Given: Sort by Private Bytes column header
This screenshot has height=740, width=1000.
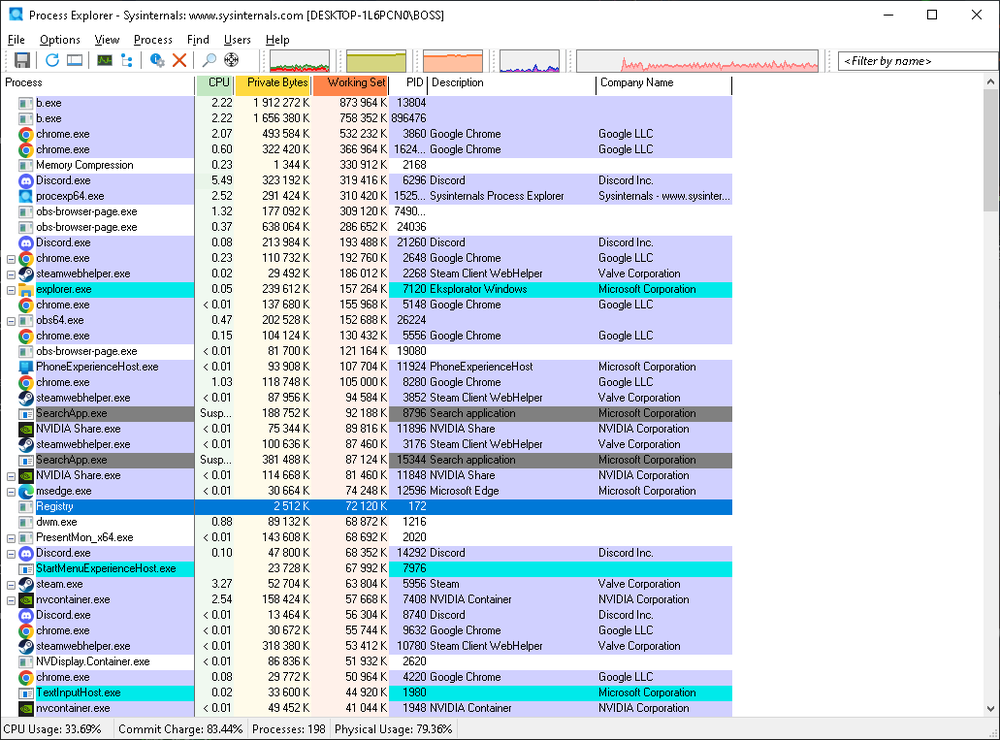Looking at the screenshot, I should (x=273, y=83).
